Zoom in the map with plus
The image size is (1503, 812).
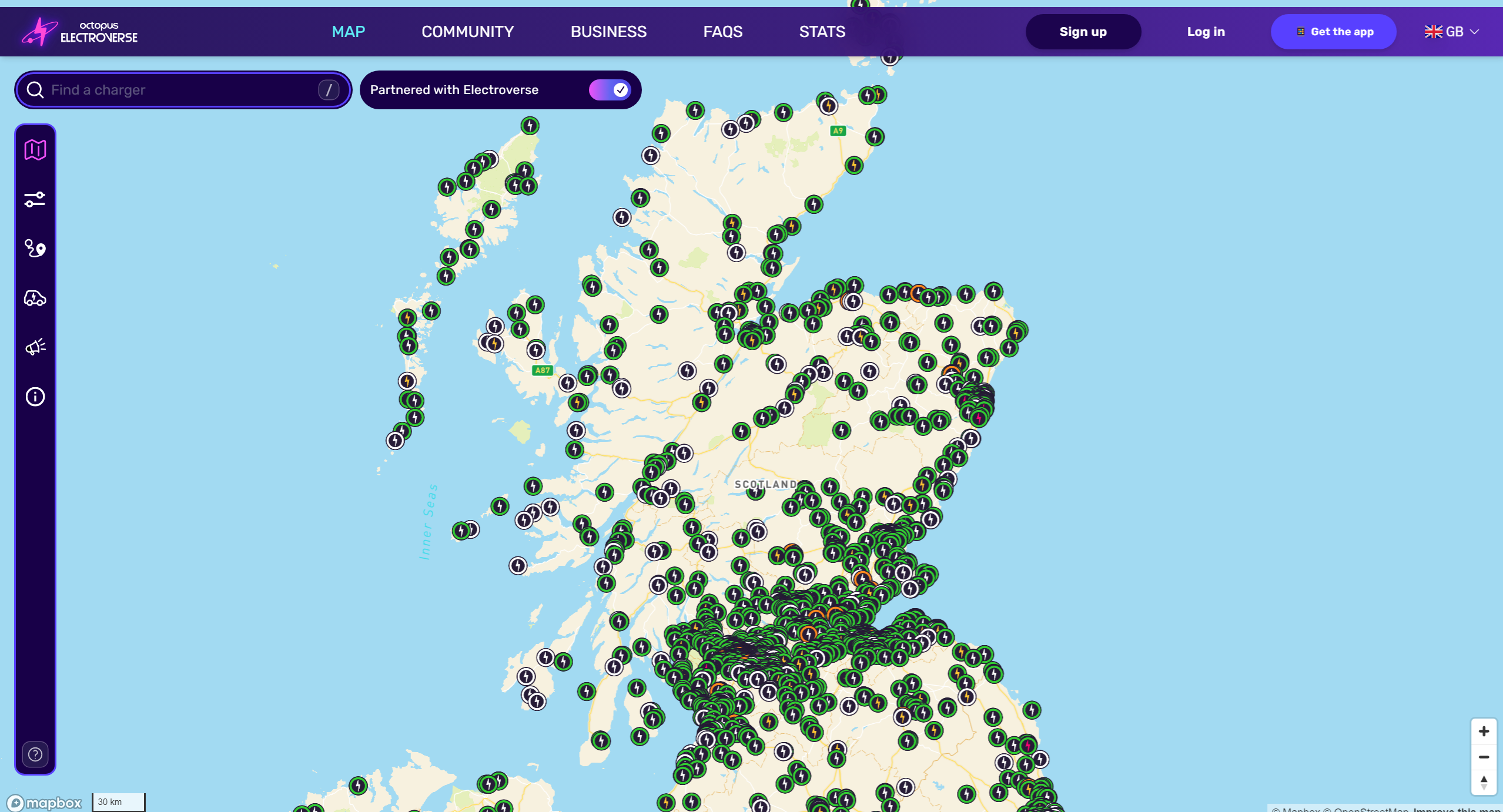[x=1483, y=731]
